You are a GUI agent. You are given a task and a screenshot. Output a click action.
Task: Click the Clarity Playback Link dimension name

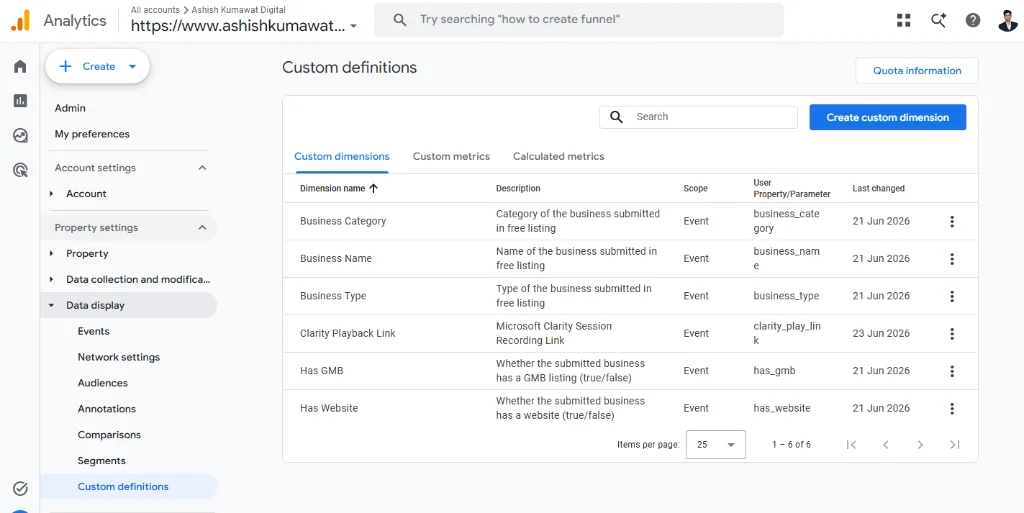coord(347,334)
